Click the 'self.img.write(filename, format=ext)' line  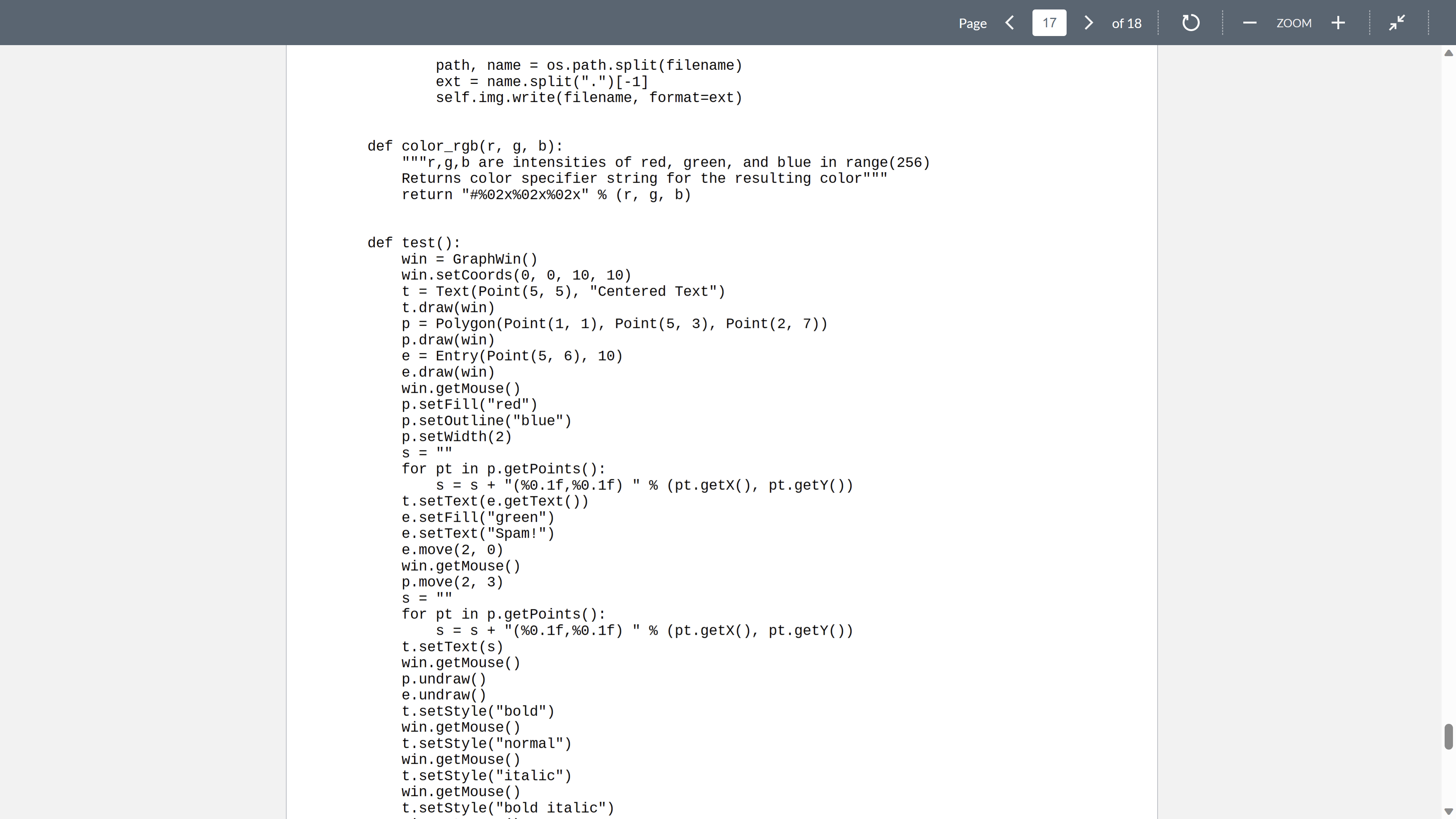point(588,98)
